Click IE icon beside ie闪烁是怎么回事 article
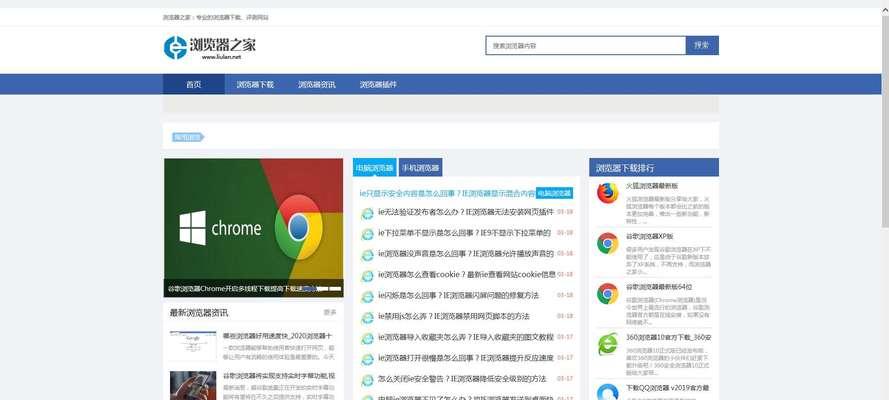Image resolution: width=889 pixels, height=400 pixels. [367, 297]
